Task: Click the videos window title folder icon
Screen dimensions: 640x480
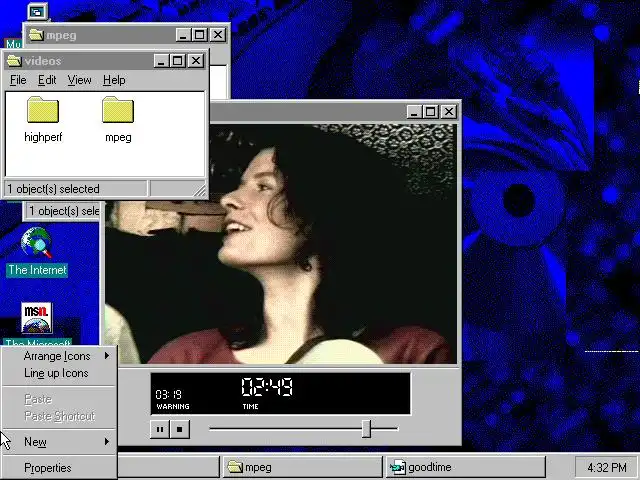Action: (14, 61)
